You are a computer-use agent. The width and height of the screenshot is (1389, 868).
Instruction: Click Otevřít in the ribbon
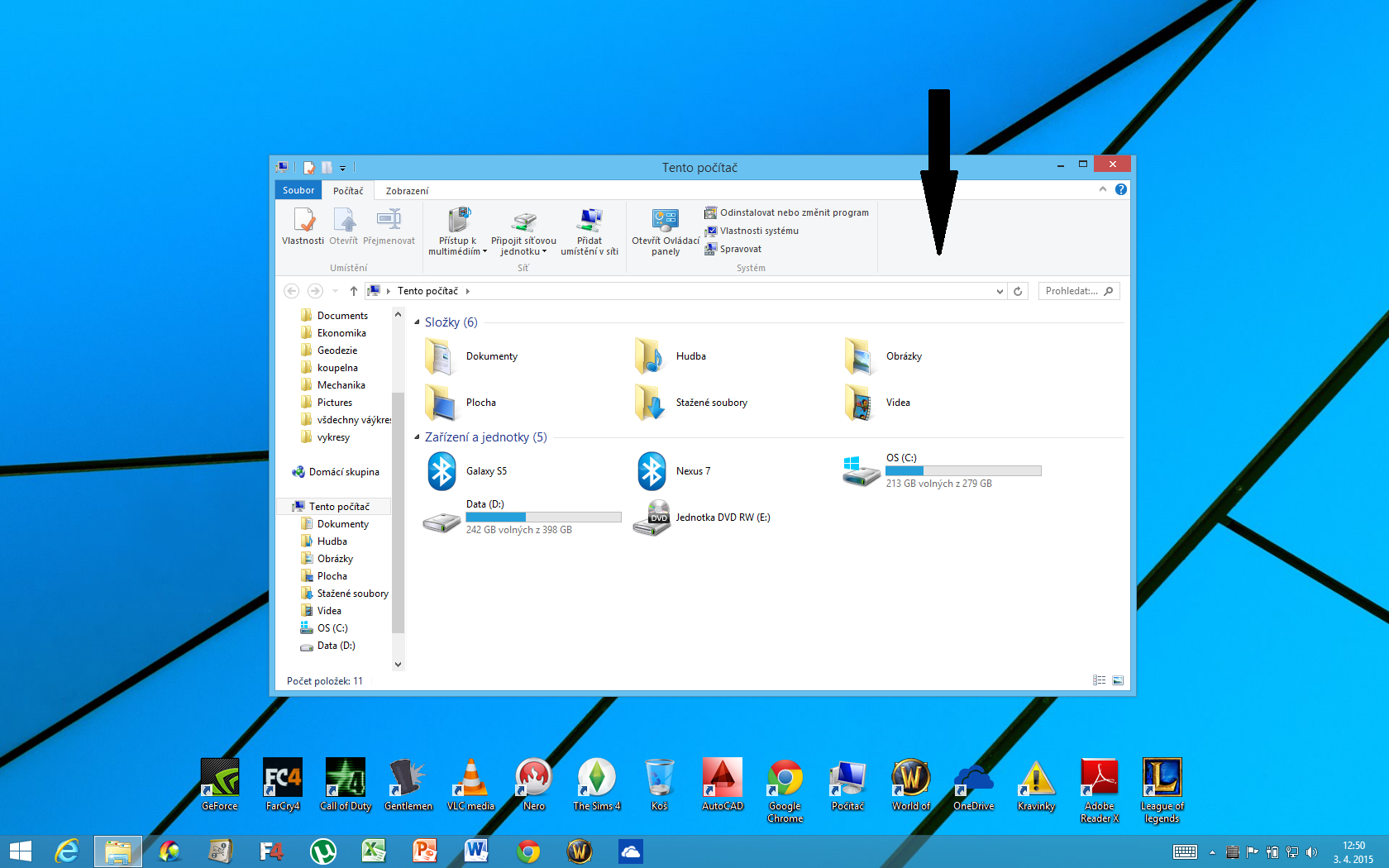pos(344,227)
